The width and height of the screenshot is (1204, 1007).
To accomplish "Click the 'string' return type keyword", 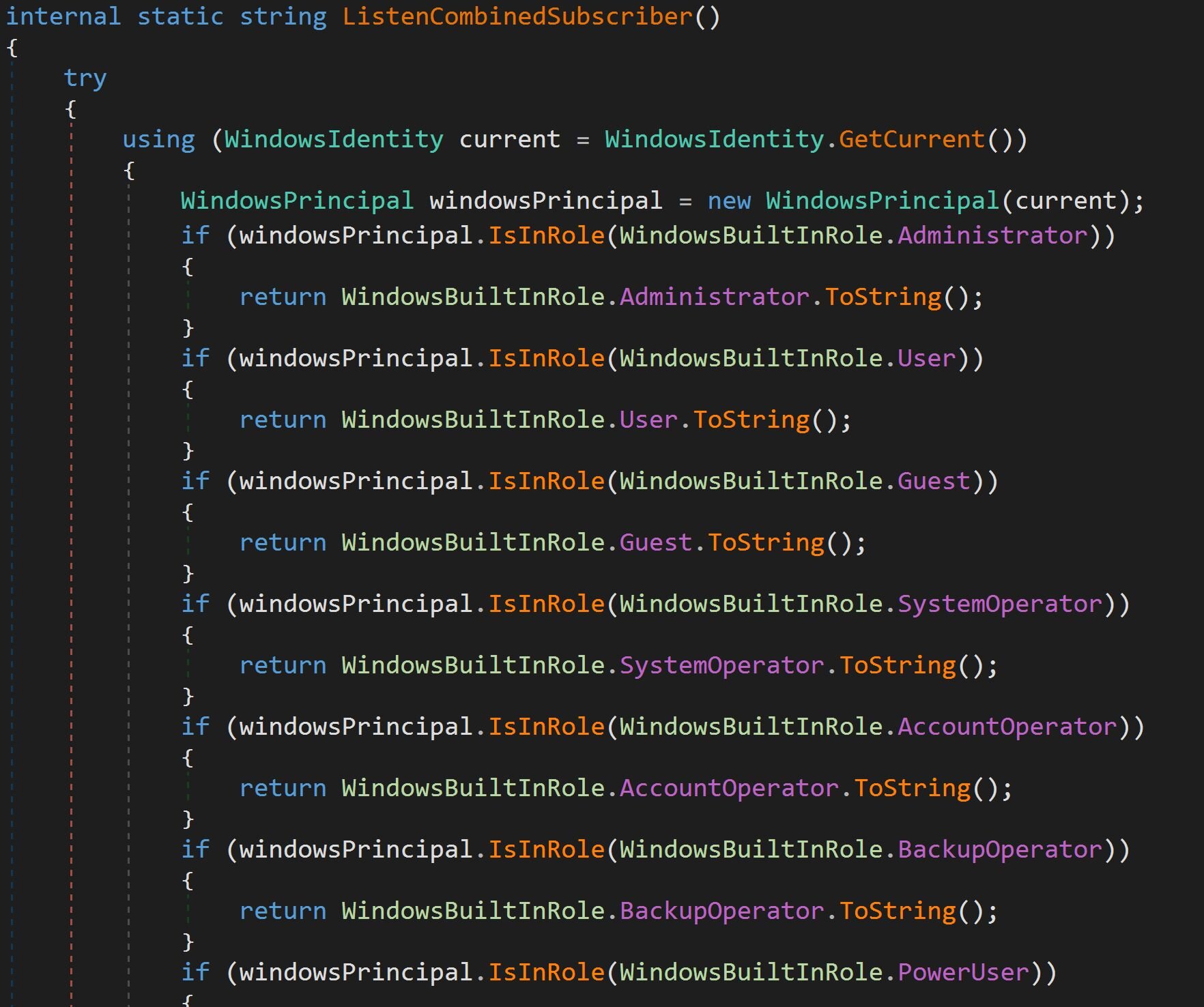I will pos(283,18).
